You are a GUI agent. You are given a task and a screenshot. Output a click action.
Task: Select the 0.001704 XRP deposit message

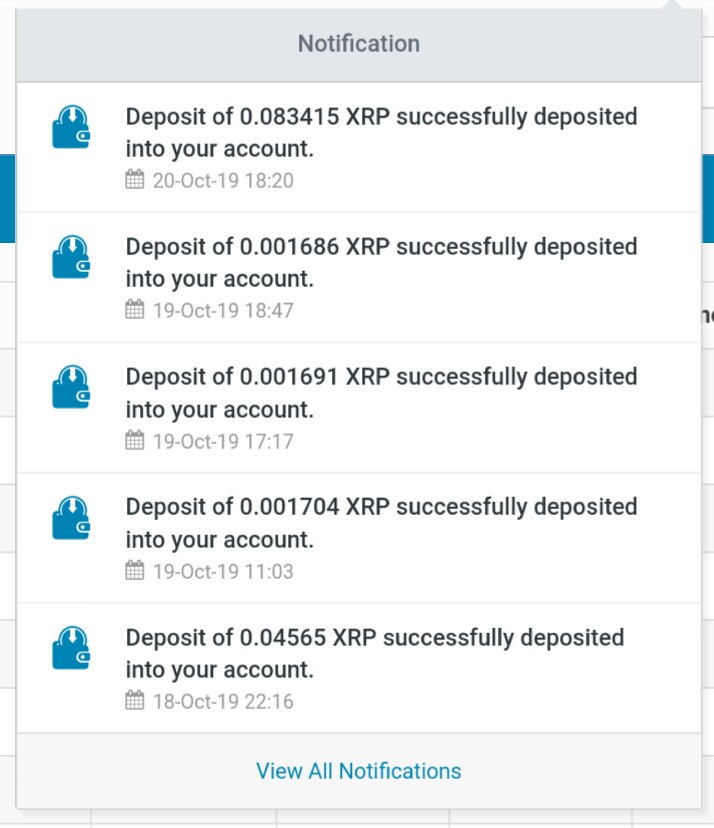click(x=381, y=523)
